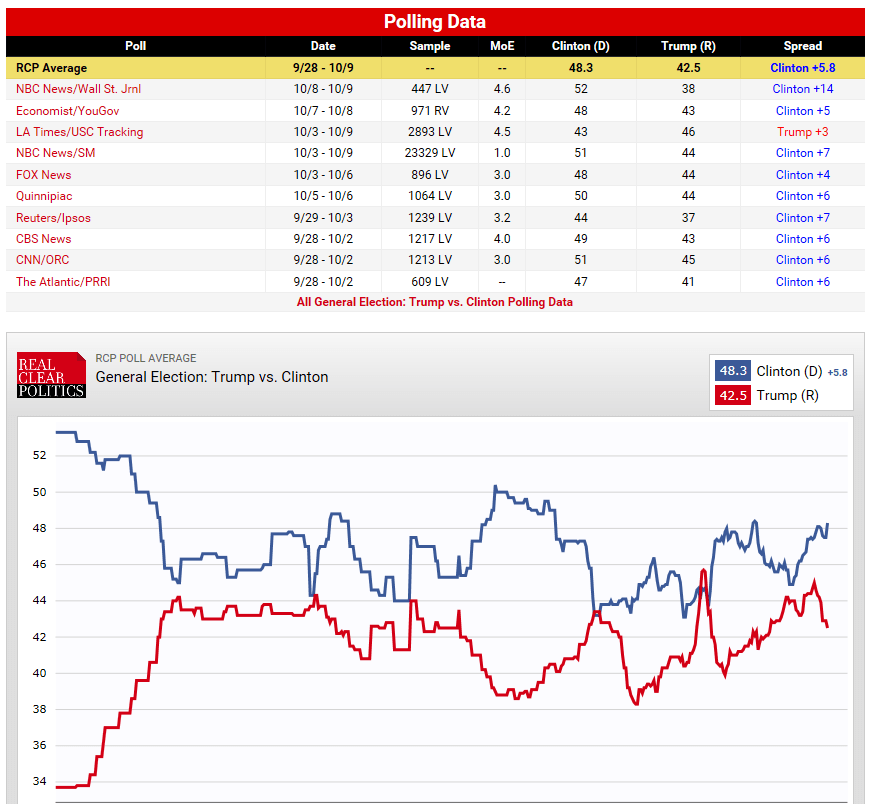
Task: Click the RCP Average Clinton +5.8 spread
Action: [x=803, y=68]
